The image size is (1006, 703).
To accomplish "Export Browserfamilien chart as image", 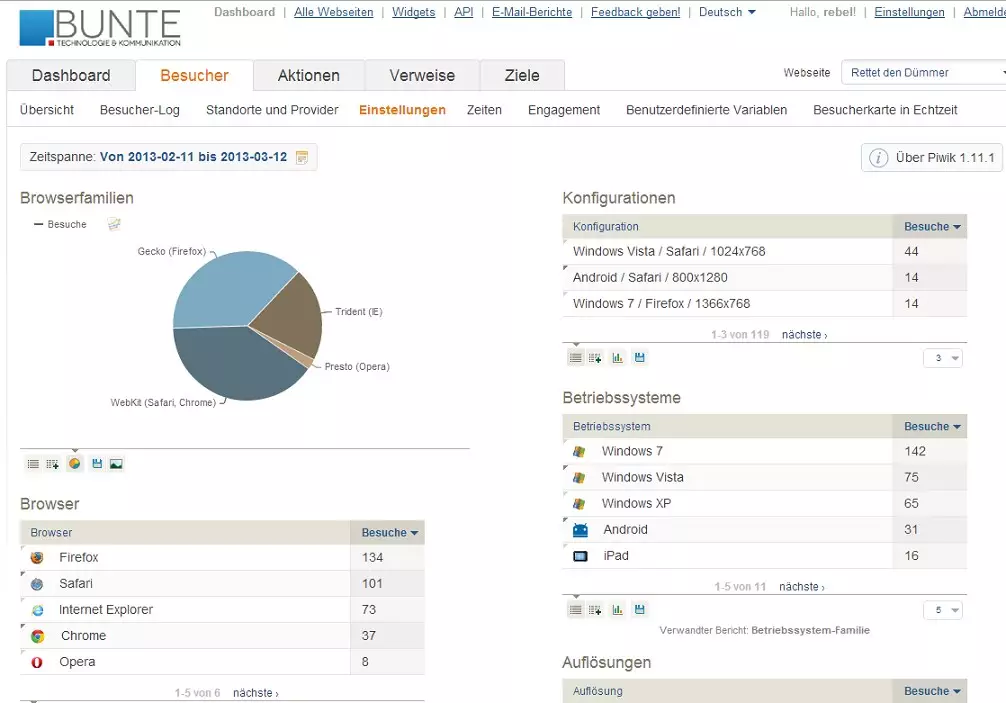I will coord(116,464).
